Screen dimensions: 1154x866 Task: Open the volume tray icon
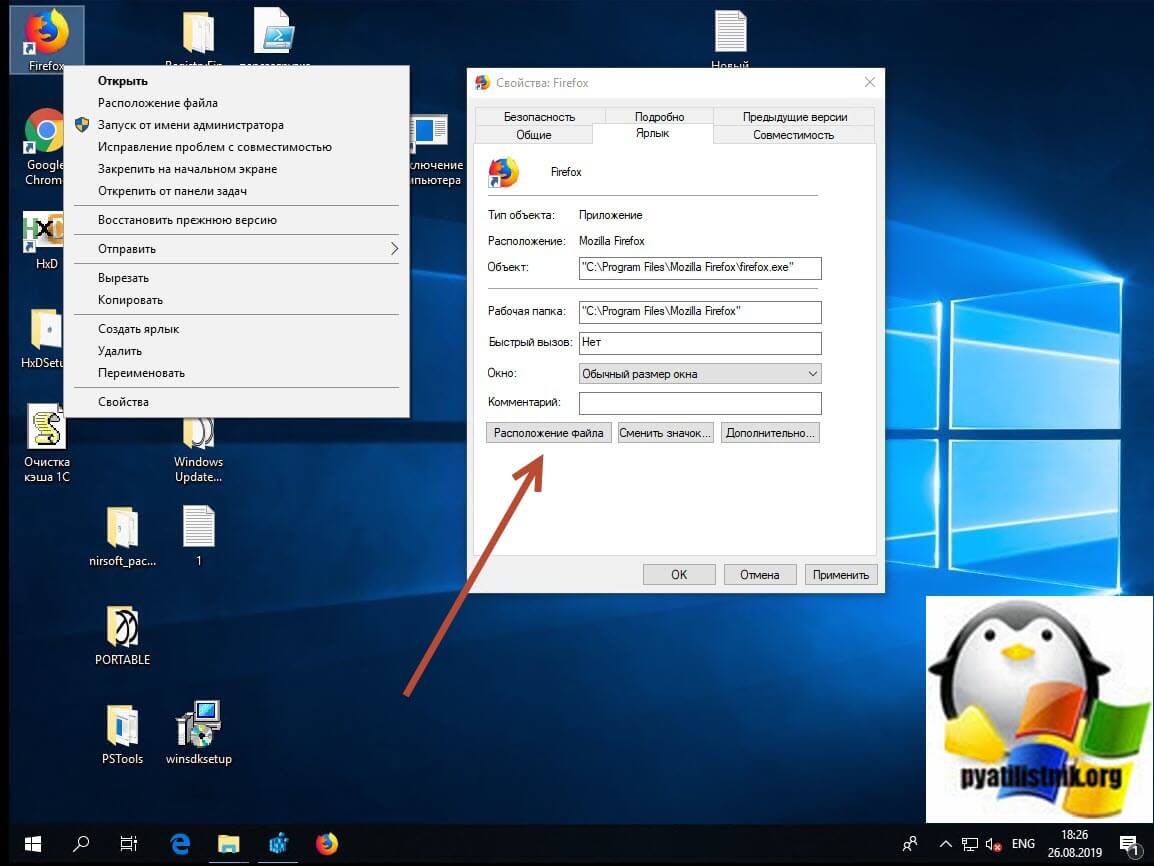[x=994, y=845]
